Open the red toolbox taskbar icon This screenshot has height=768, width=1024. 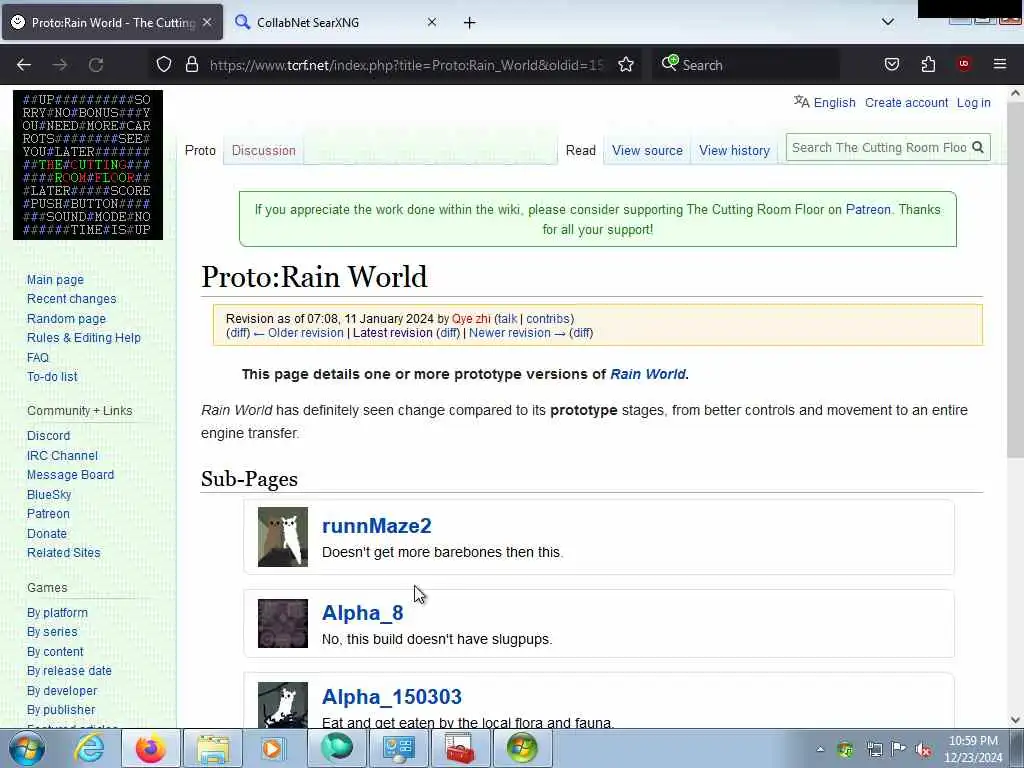(460, 748)
